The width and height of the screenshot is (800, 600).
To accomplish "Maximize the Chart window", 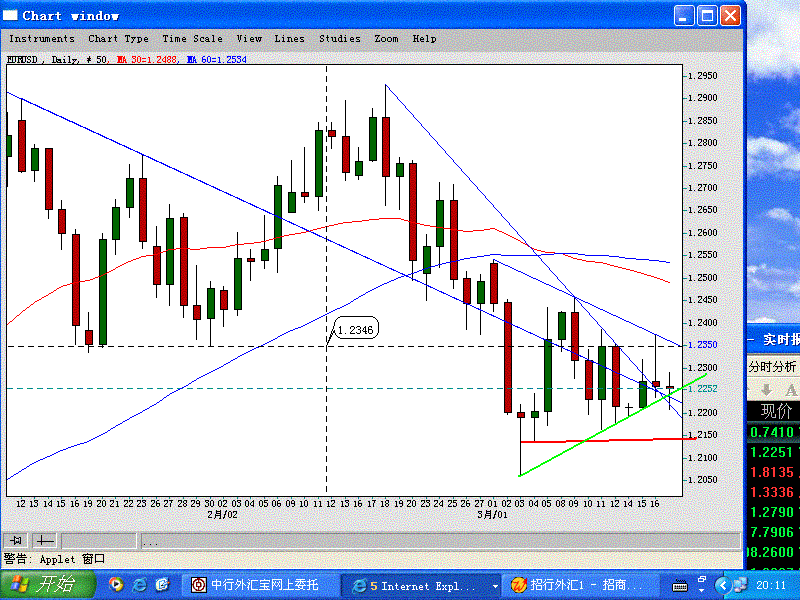I will point(707,16).
